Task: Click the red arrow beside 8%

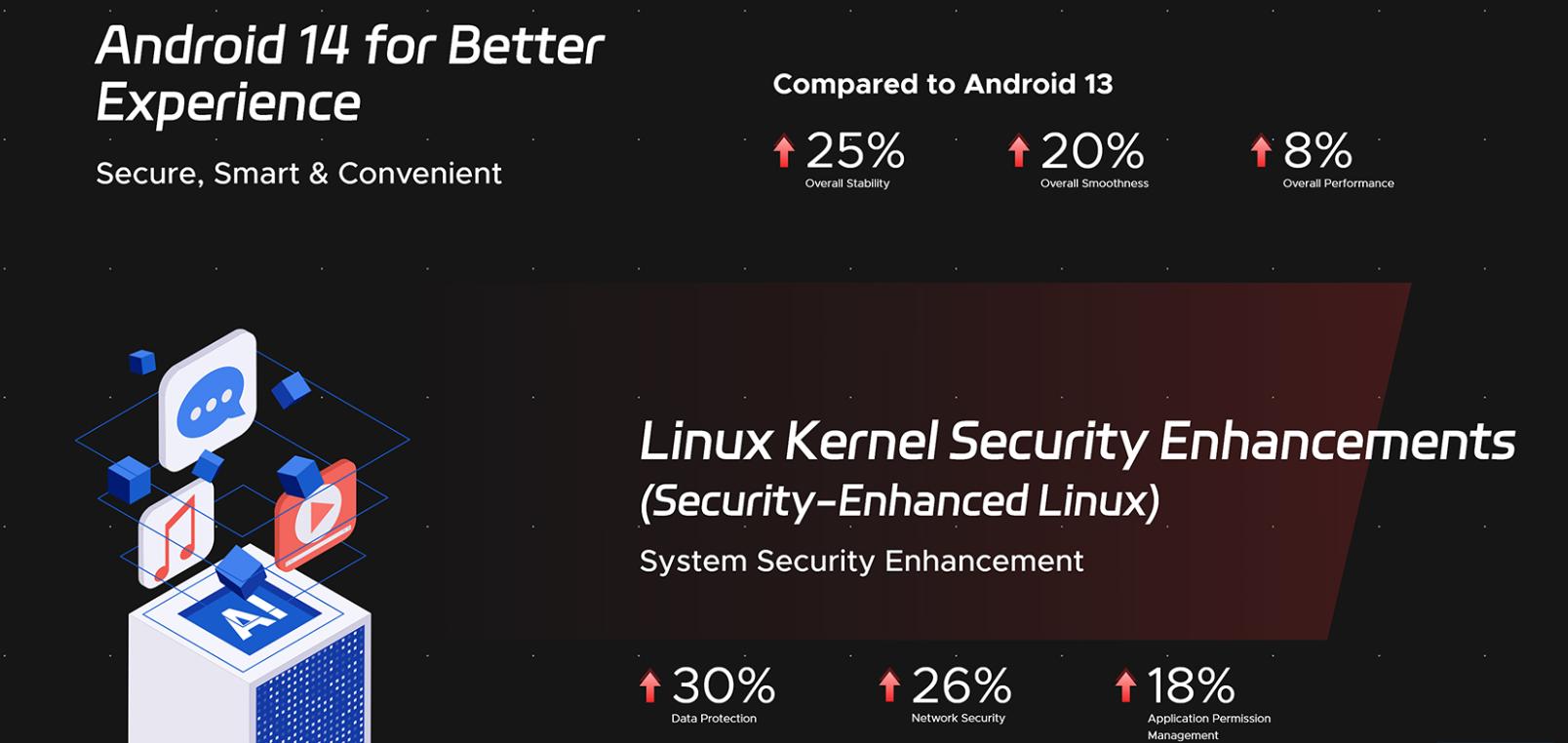Action: click(x=1261, y=151)
